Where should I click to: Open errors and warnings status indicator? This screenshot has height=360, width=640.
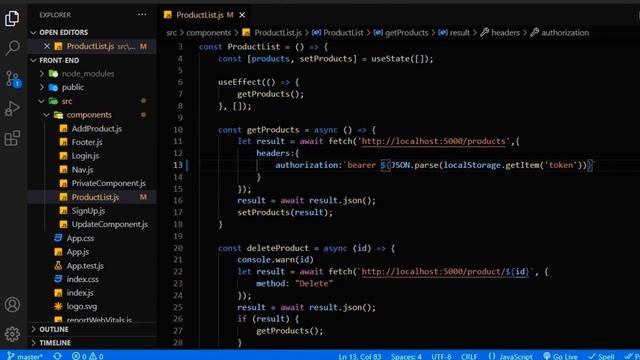pos(87,356)
